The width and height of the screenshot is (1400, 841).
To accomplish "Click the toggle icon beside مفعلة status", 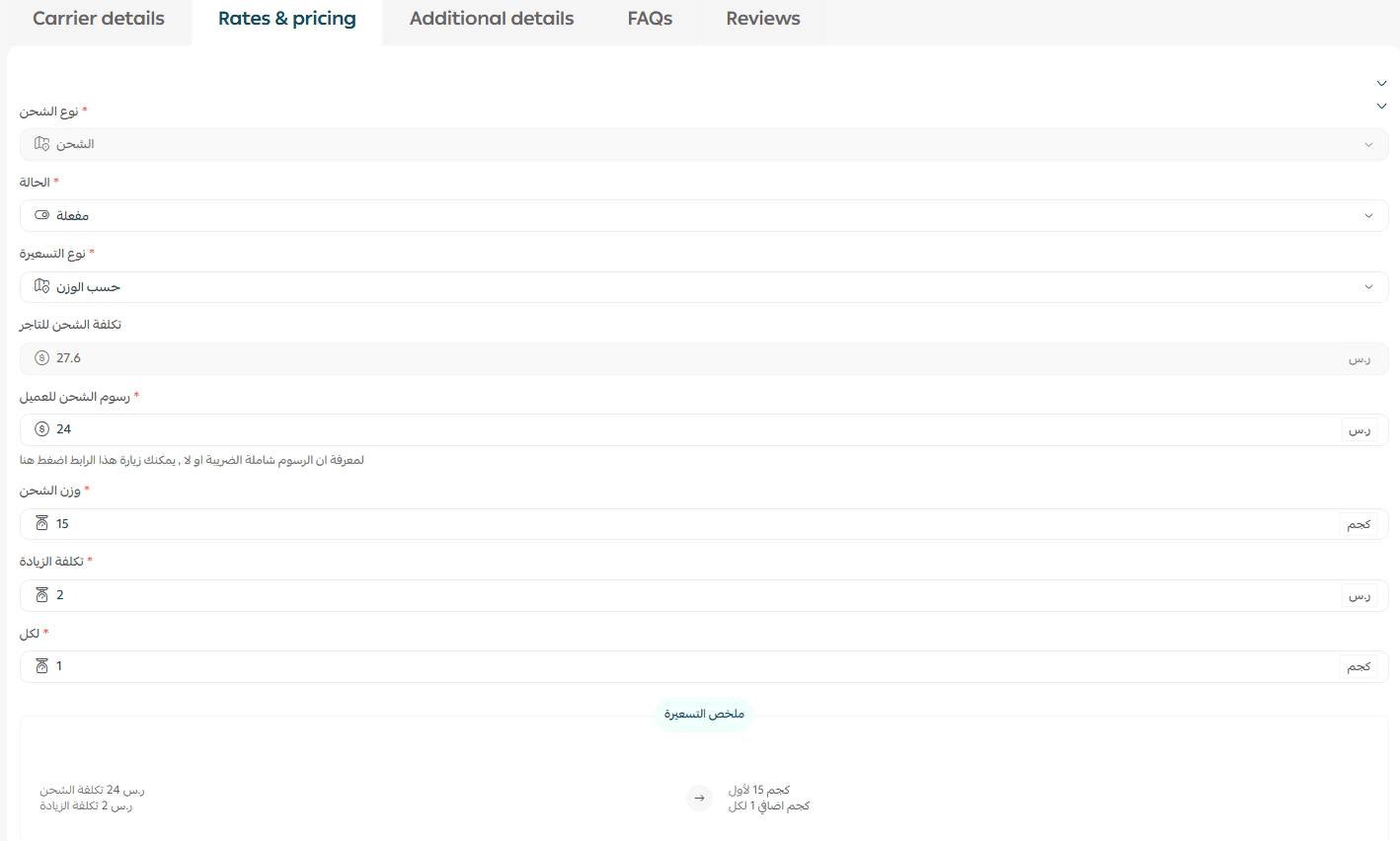I will point(41,215).
